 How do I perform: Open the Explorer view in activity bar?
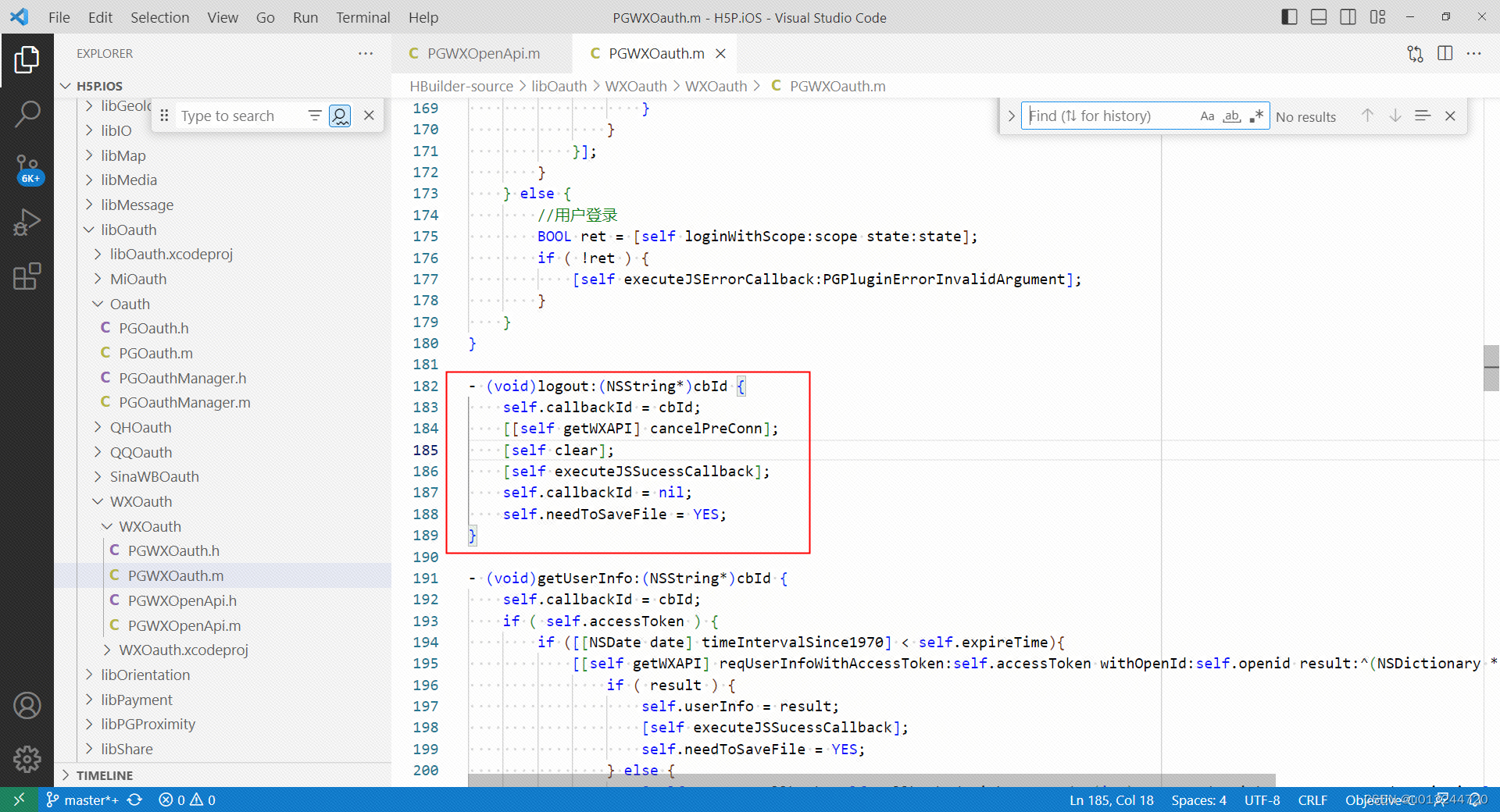(x=27, y=59)
